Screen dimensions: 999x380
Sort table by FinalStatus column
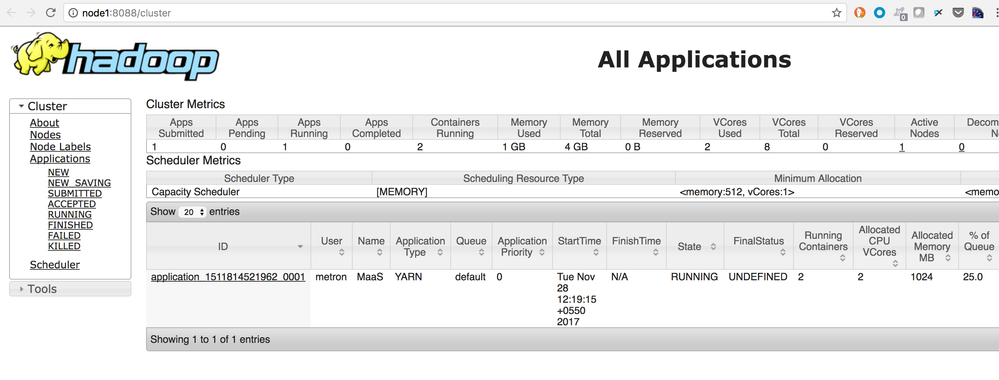pos(758,246)
